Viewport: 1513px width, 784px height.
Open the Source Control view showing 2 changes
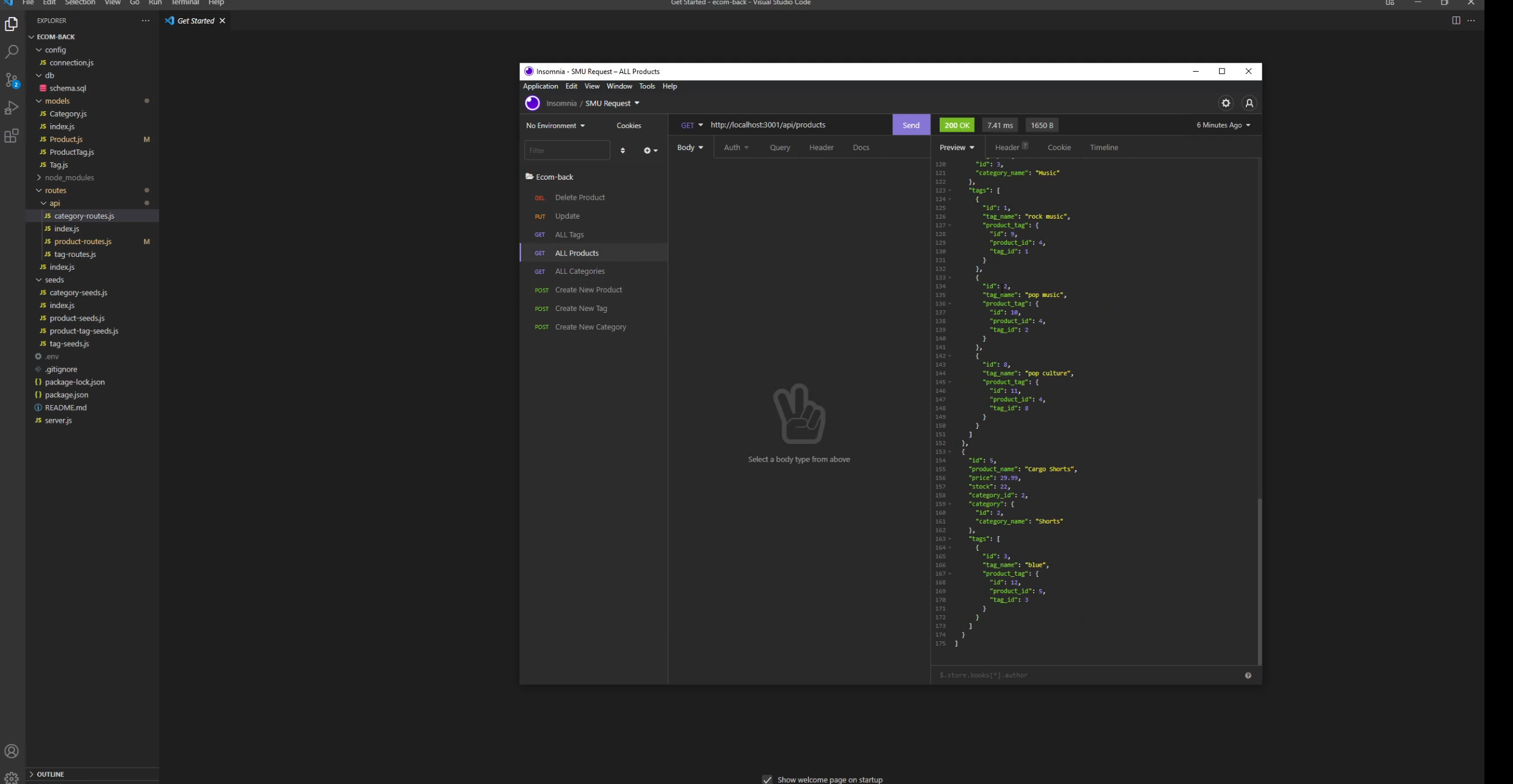(12, 80)
